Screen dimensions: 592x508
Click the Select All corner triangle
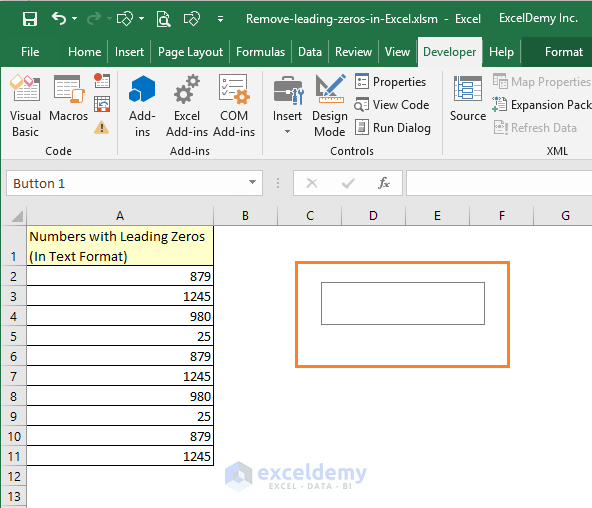coord(17,216)
